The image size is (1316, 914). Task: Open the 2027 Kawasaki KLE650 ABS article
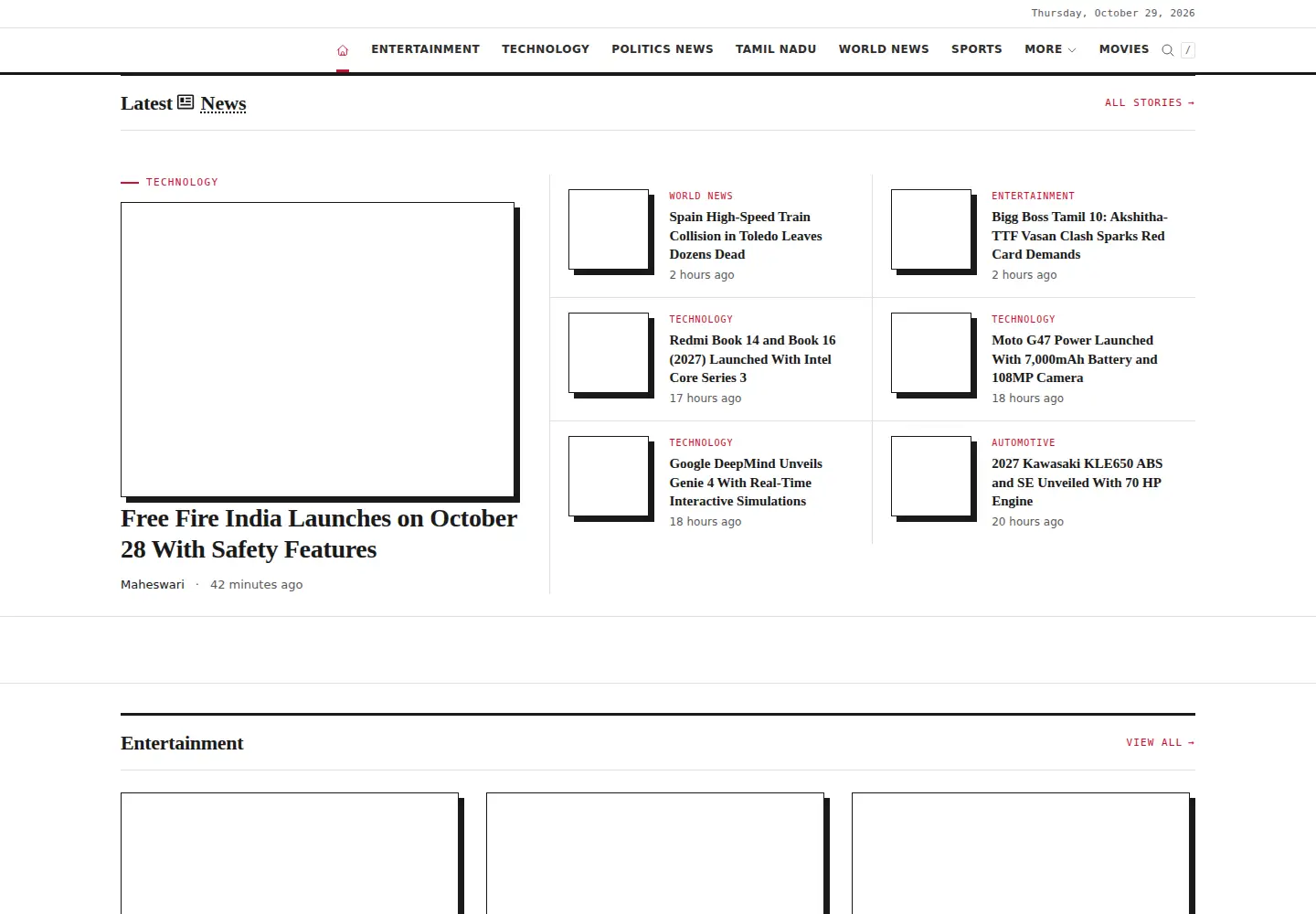click(x=1077, y=483)
